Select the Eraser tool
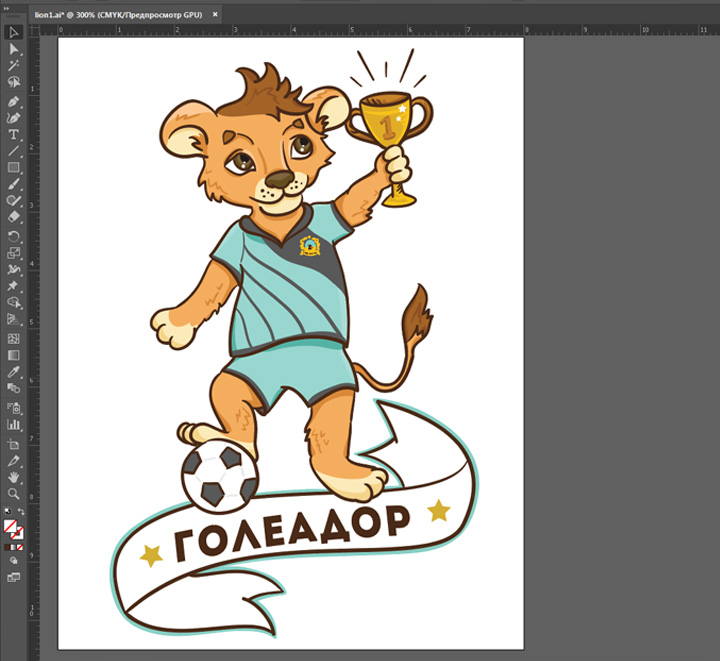 (14, 216)
